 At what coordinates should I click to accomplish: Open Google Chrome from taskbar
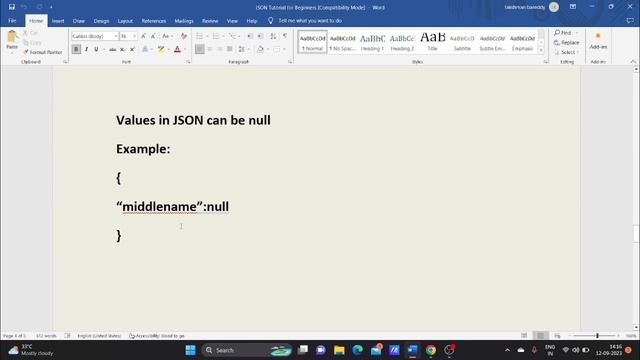431,350
